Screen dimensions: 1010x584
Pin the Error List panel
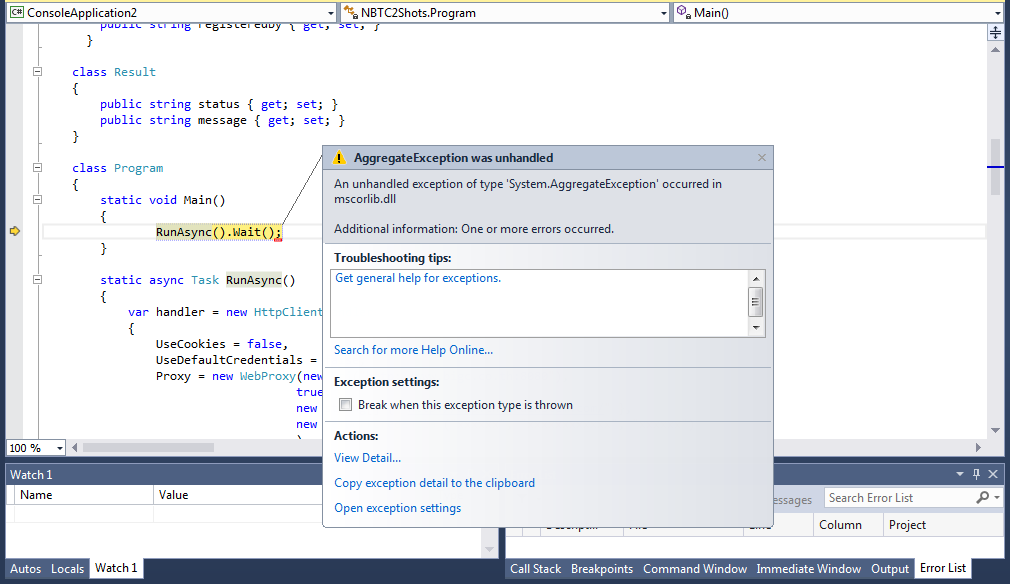pos(977,474)
